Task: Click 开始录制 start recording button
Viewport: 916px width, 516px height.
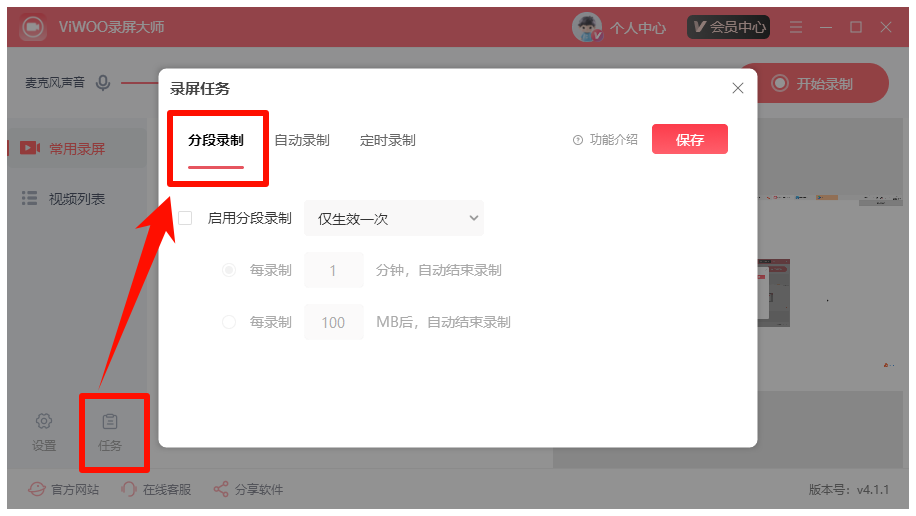Action: (823, 83)
